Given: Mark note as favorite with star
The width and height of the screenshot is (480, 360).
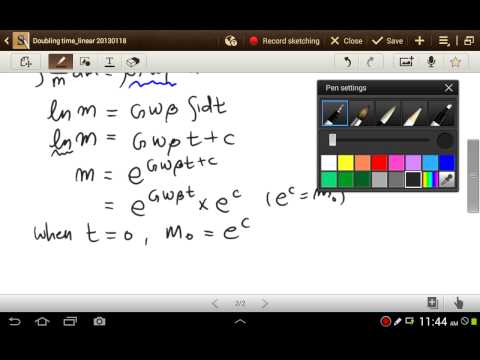Looking at the screenshot, I should tap(455, 62).
